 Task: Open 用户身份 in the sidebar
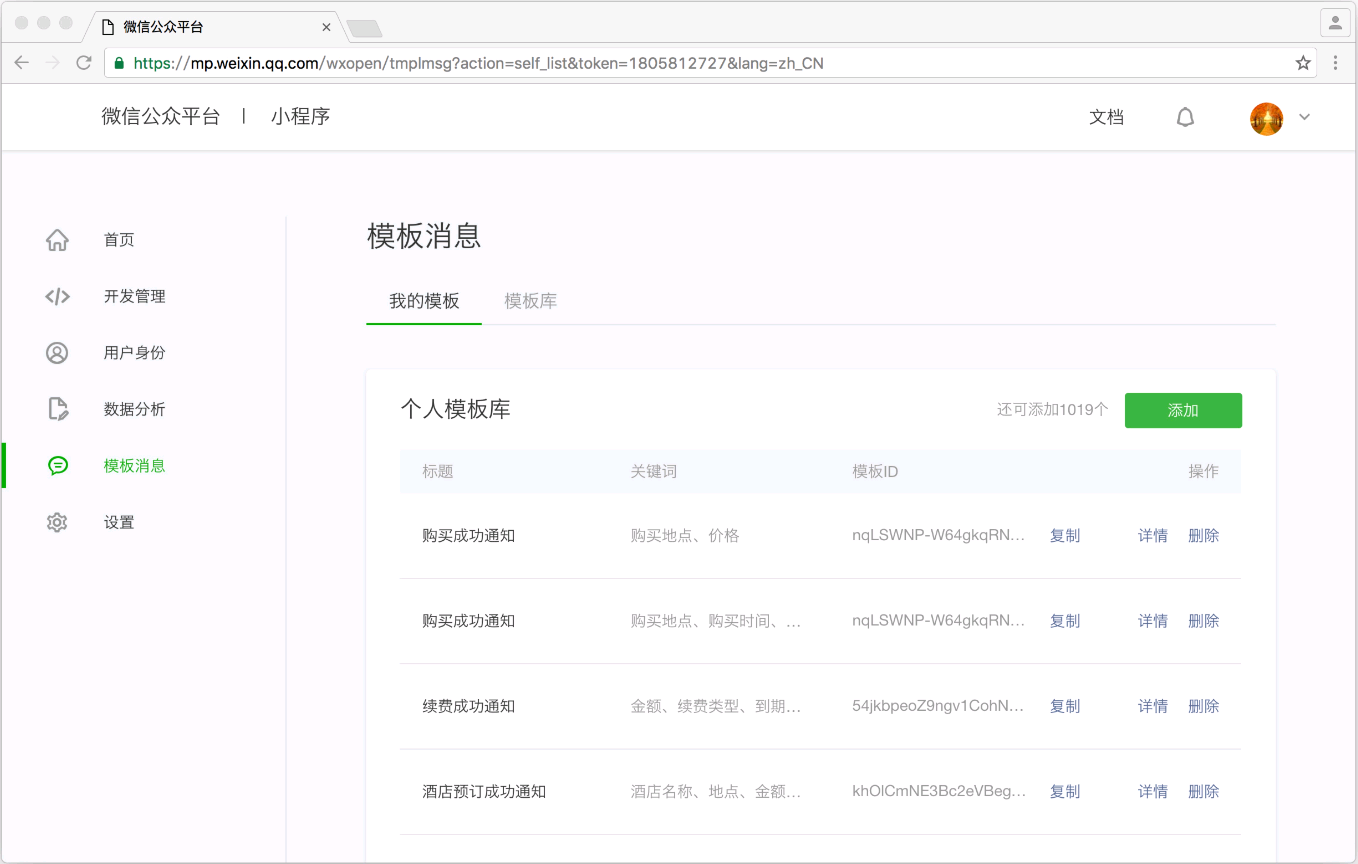(135, 353)
